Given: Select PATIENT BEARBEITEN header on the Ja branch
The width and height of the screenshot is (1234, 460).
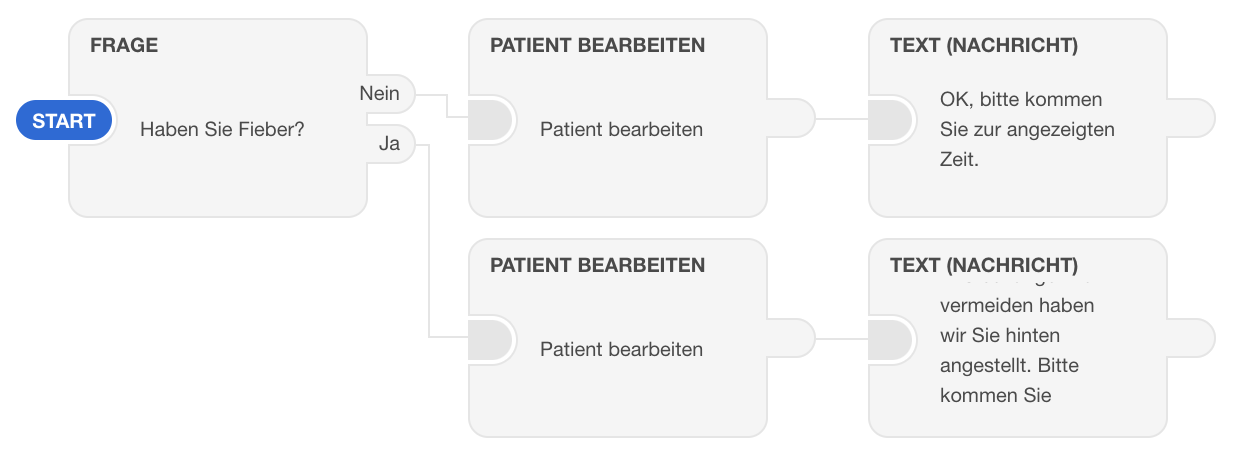Looking at the screenshot, I should tap(597, 266).
